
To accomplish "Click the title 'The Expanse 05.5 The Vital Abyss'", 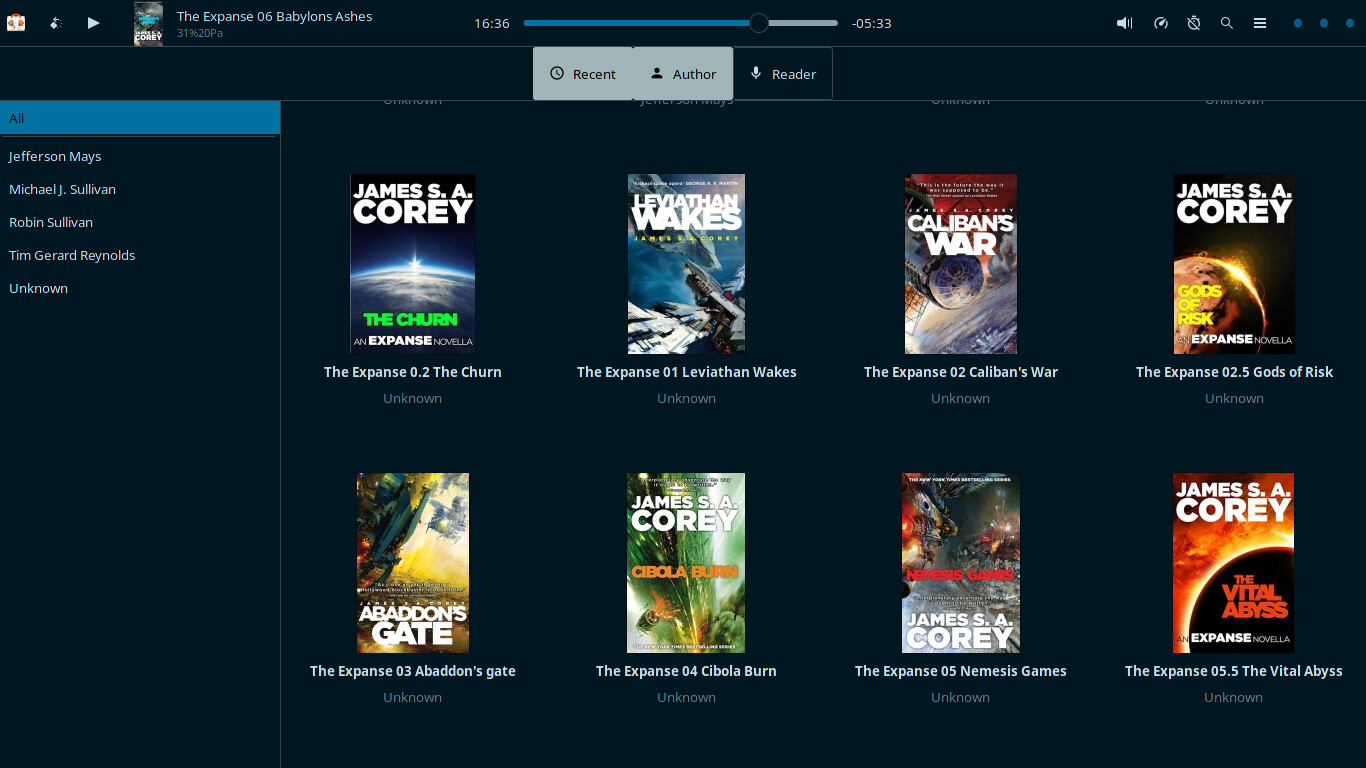I will point(1234,671).
